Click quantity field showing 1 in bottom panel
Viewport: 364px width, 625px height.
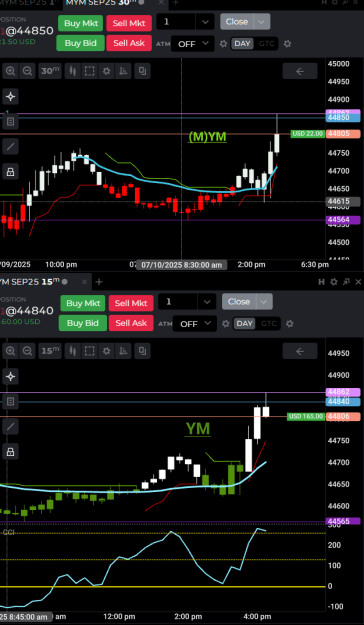pyautogui.click(x=178, y=302)
